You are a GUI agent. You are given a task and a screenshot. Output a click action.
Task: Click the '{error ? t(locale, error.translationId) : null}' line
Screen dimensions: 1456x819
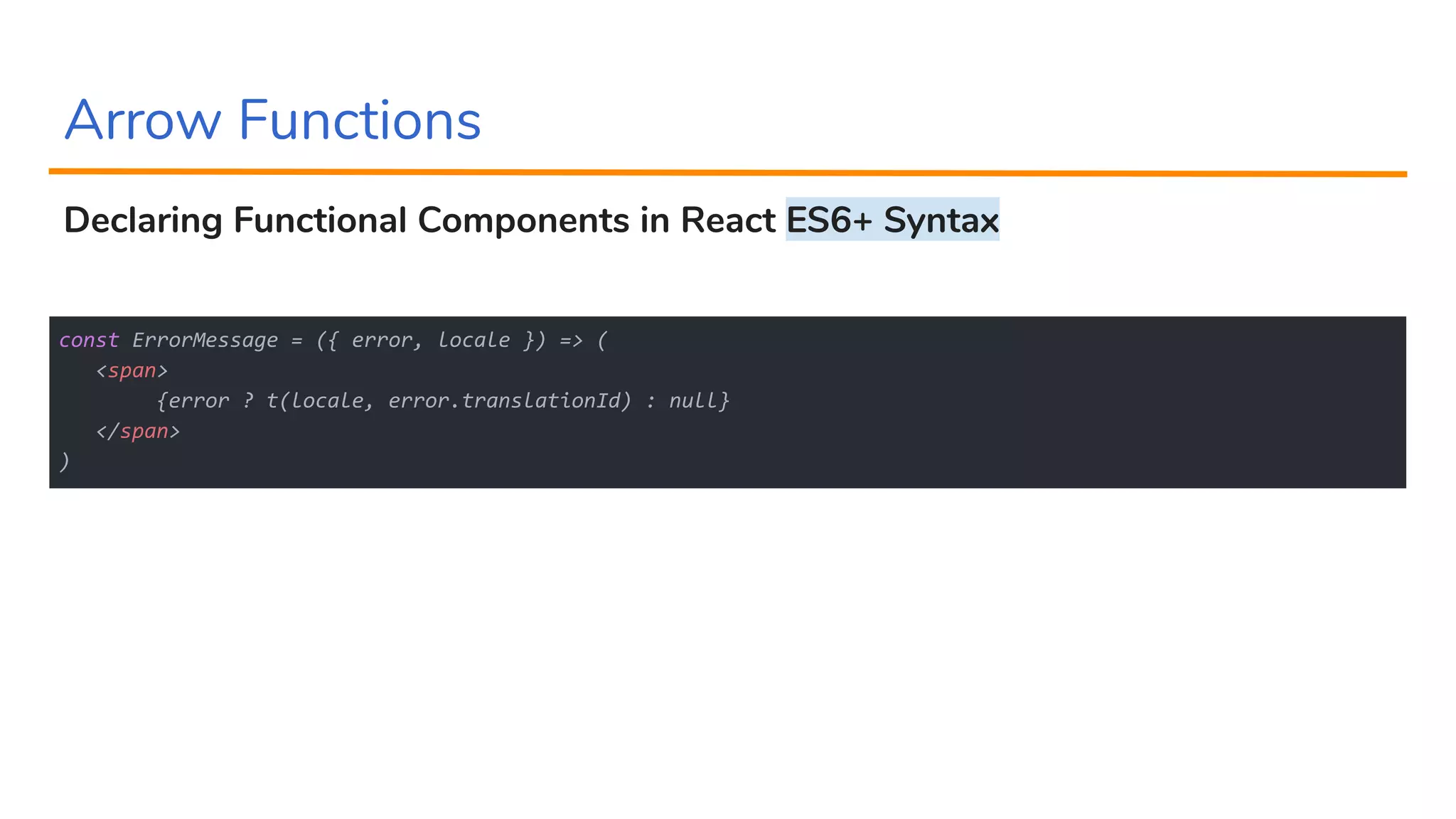click(443, 401)
